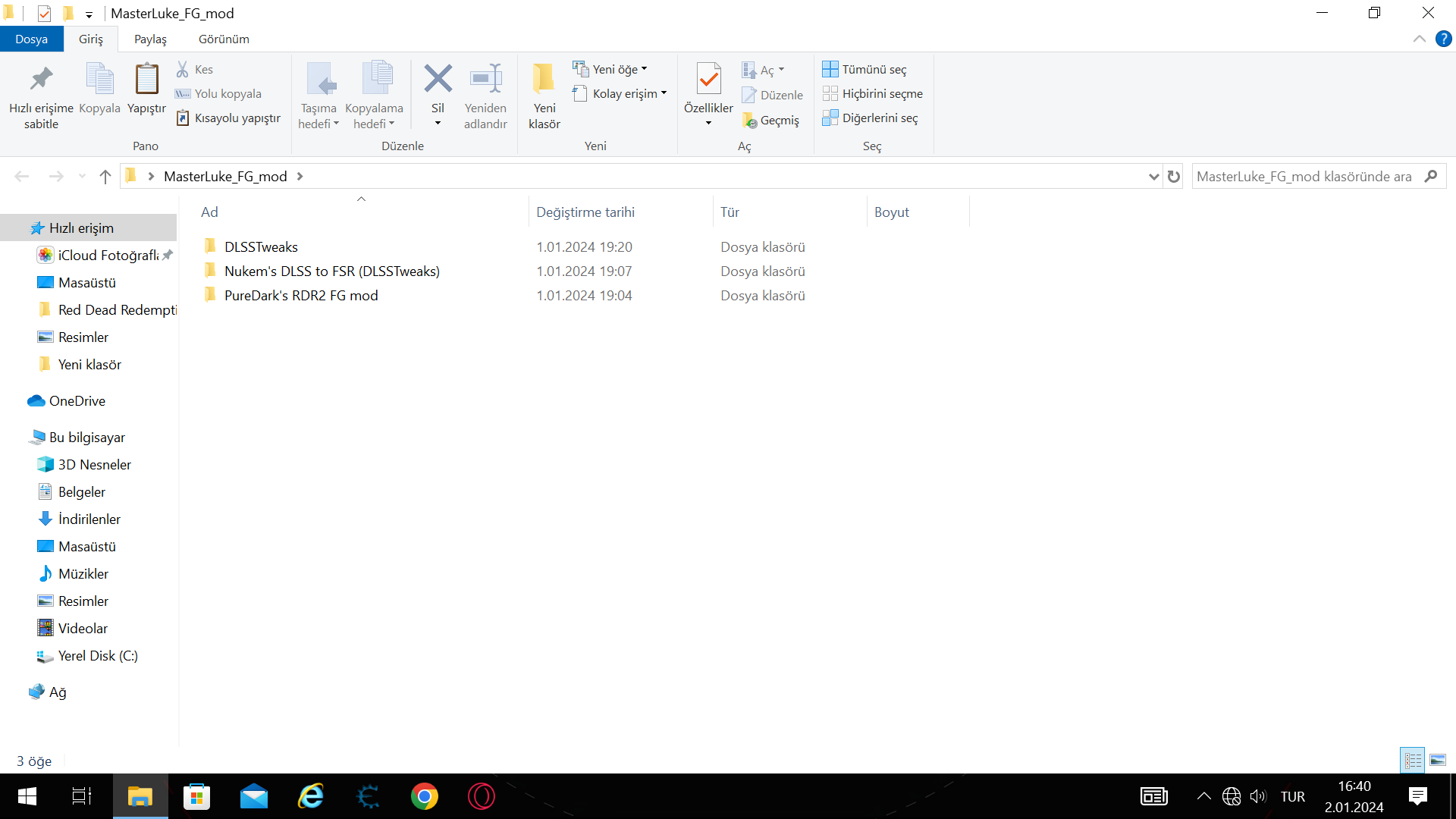
Task: Click the up-arrow parent folder icon
Action: [x=105, y=177]
